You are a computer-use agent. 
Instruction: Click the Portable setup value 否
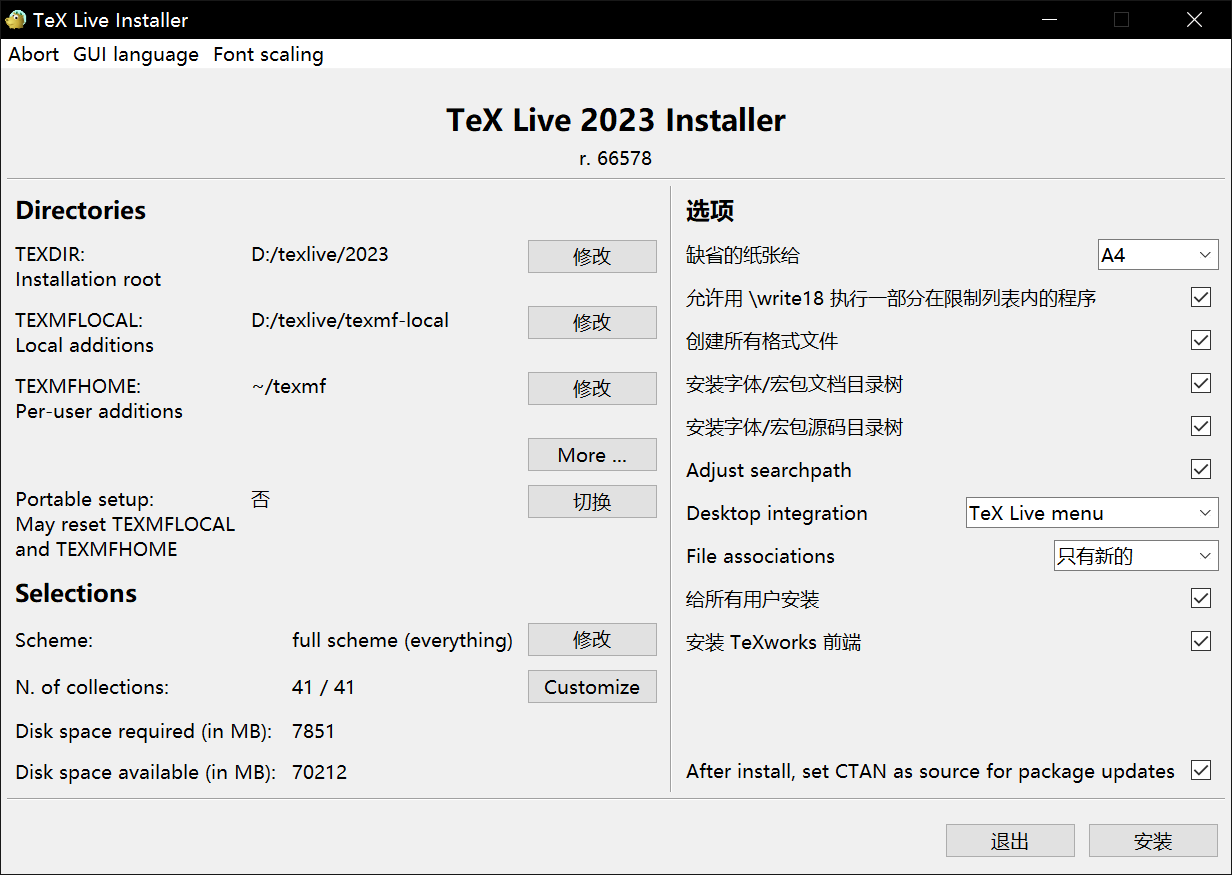tap(261, 499)
